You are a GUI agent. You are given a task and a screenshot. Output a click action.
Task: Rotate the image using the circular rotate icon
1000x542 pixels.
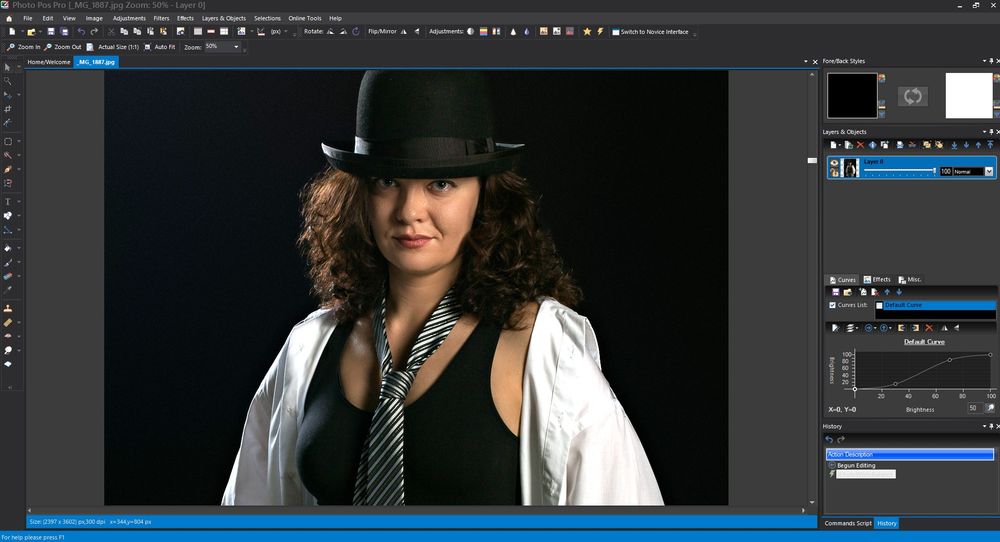click(356, 31)
